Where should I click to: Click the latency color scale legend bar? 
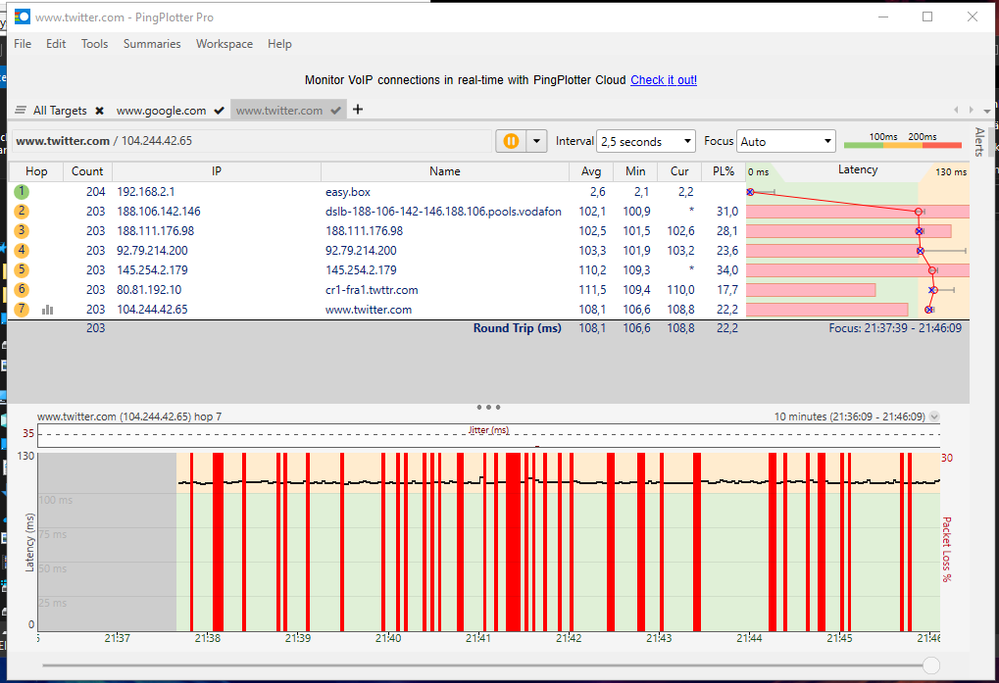(x=902, y=145)
